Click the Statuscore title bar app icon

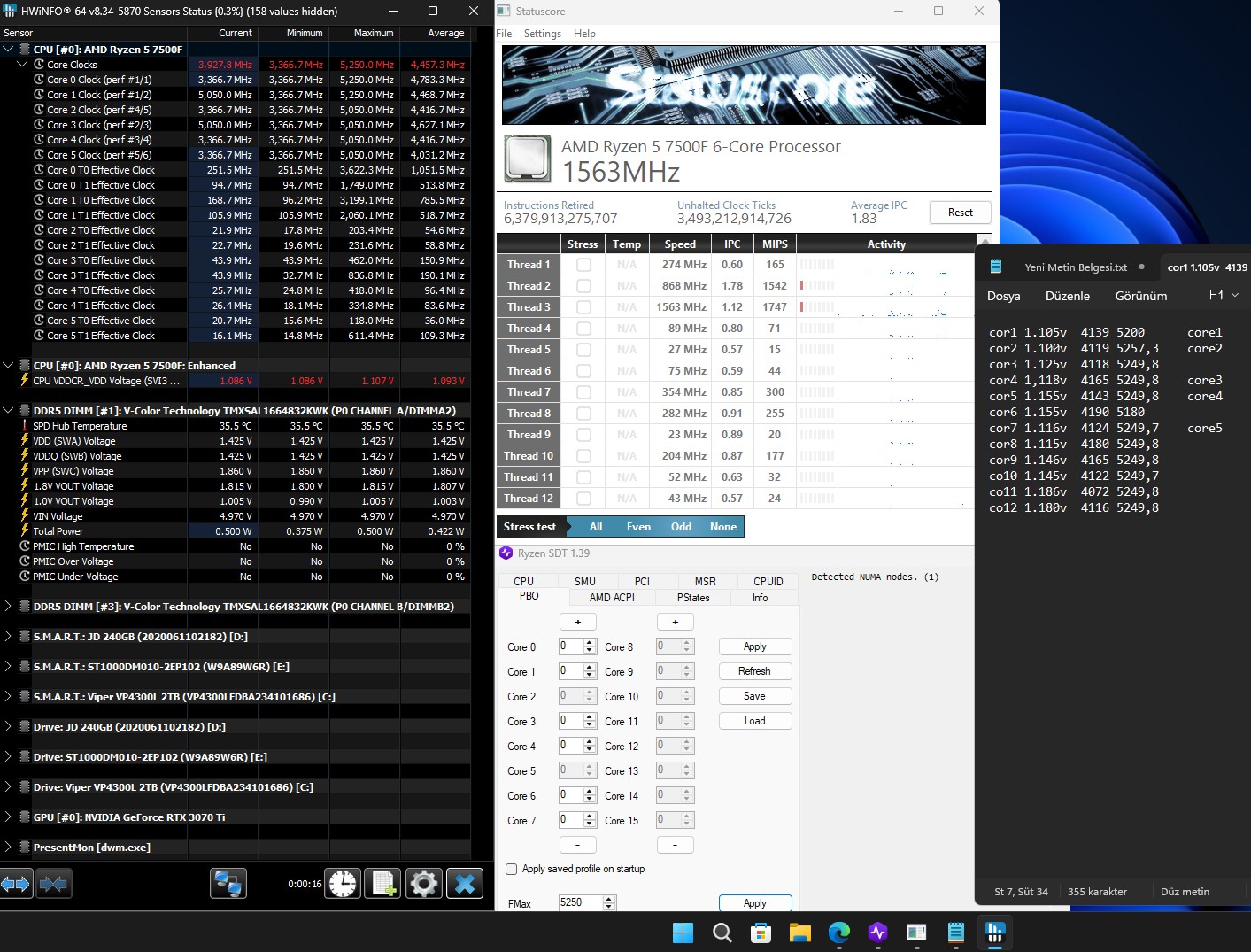click(x=504, y=11)
